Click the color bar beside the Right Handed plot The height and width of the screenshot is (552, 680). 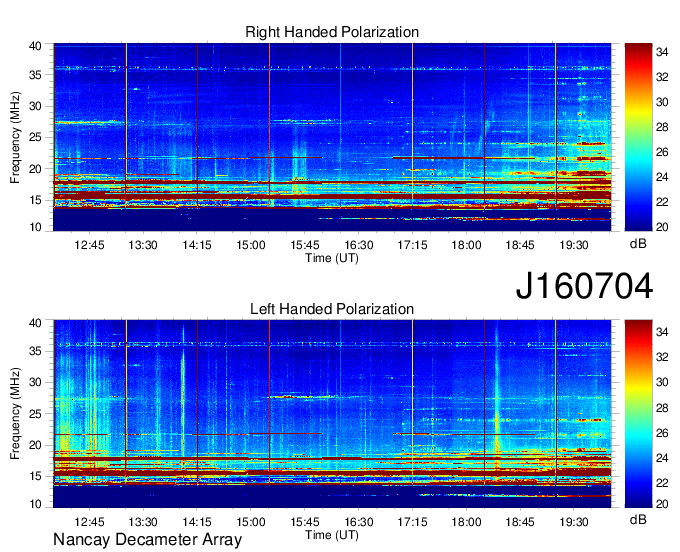click(638, 137)
